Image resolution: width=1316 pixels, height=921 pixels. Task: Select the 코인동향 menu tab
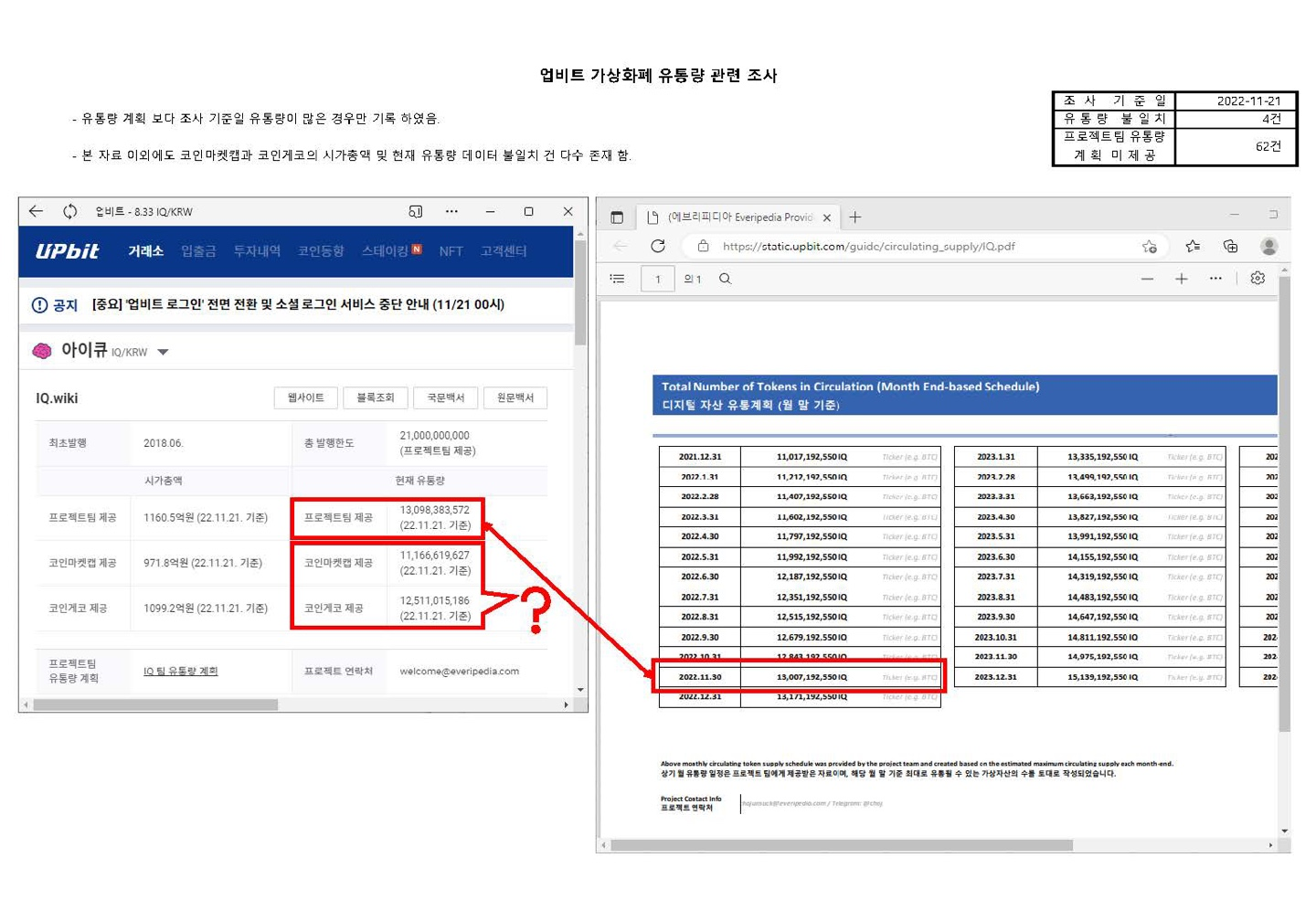tap(321, 251)
